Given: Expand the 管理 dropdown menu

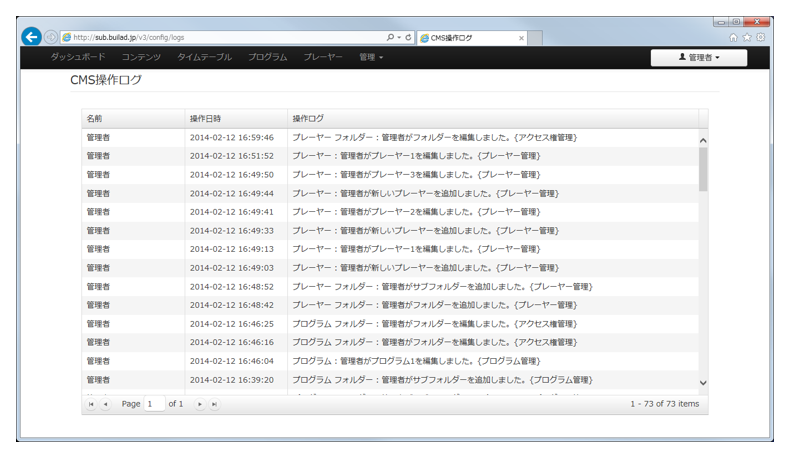Looking at the screenshot, I should [371, 57].
